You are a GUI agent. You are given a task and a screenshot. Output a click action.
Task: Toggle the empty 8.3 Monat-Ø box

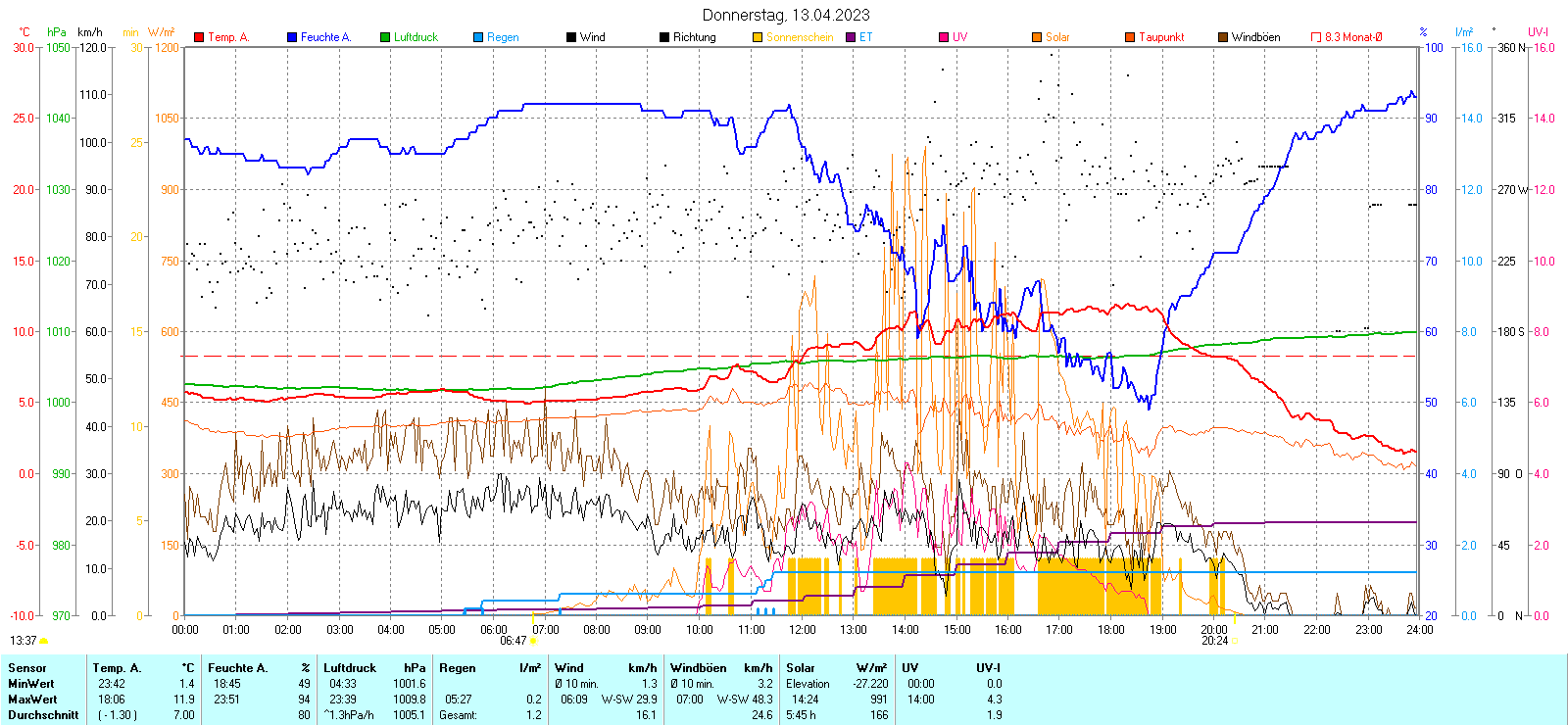(x=1316, y=37)
